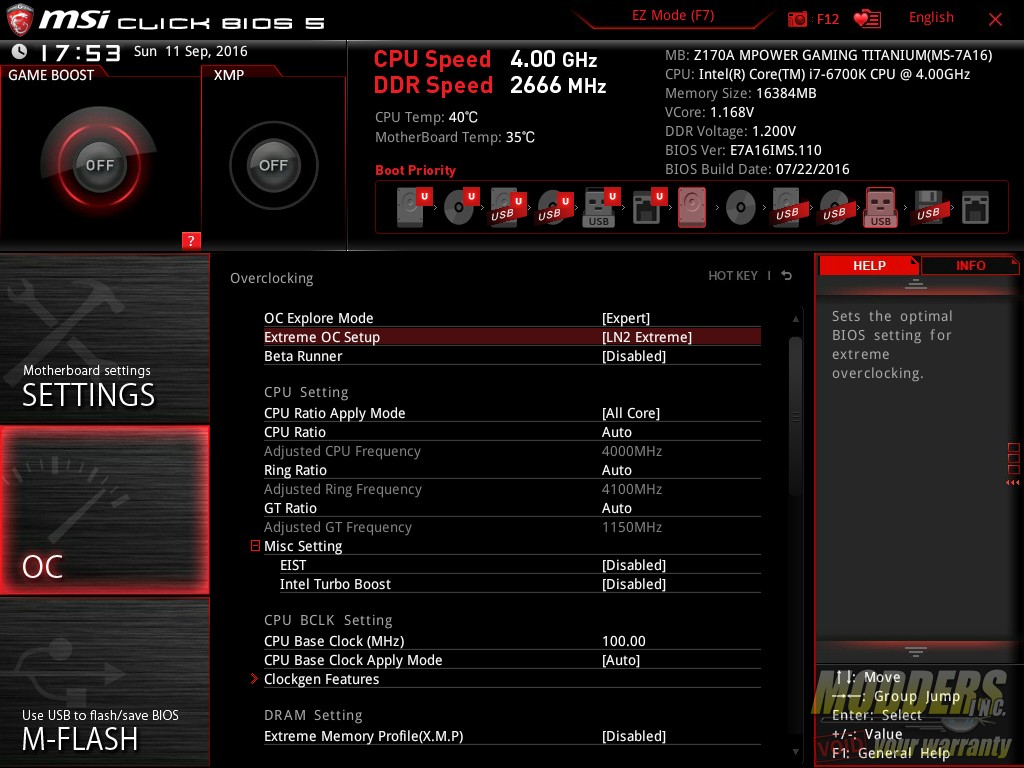This screenshot has width=1024, height=768.
Task: Select the legacy CD/DVD boot icon without badge
Action: pyautogui.click(x=741, y=208)
